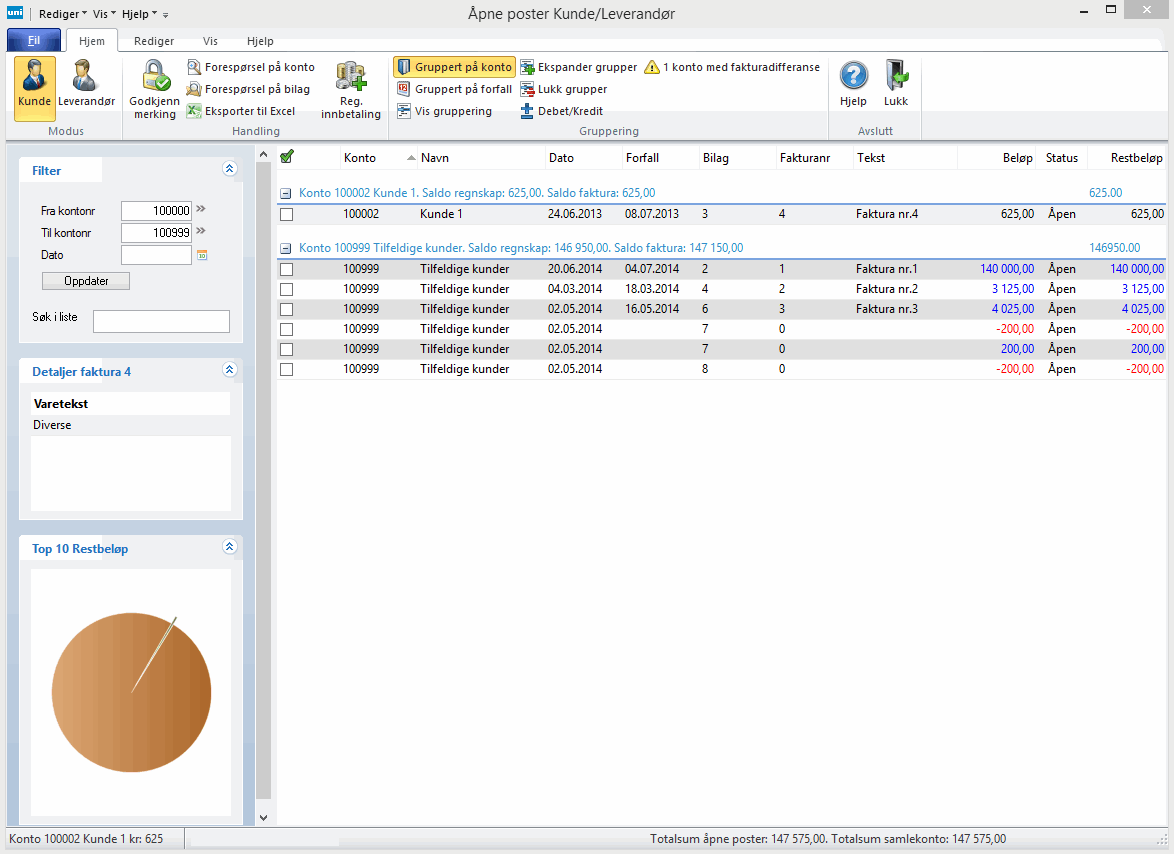The width and height of the screenshot is (1174, 854).
Task: Collapse Konto 100002 Kunde 1 group
Action: click(286, 193)
